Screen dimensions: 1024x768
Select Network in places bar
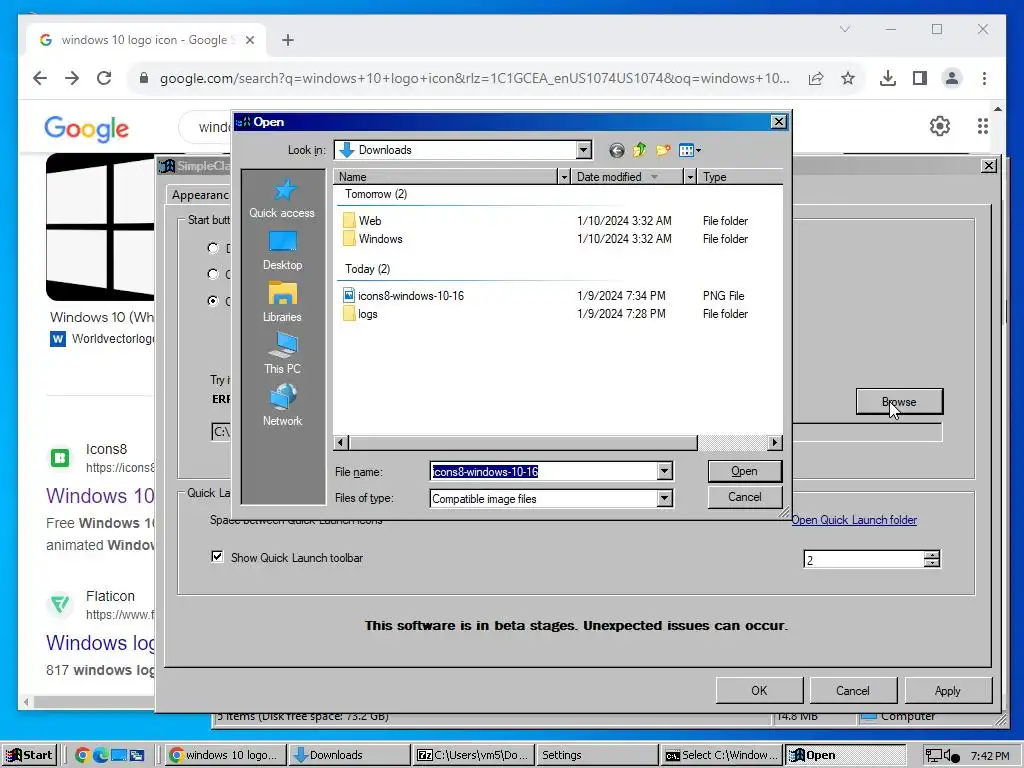click(282, 406)
